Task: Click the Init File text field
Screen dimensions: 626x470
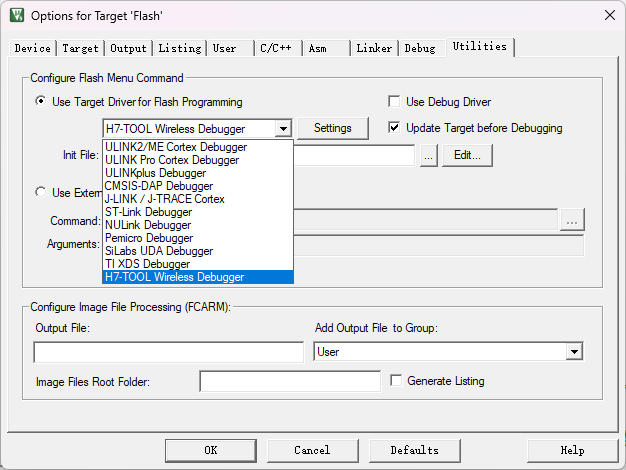Action: tap(354, 155)
